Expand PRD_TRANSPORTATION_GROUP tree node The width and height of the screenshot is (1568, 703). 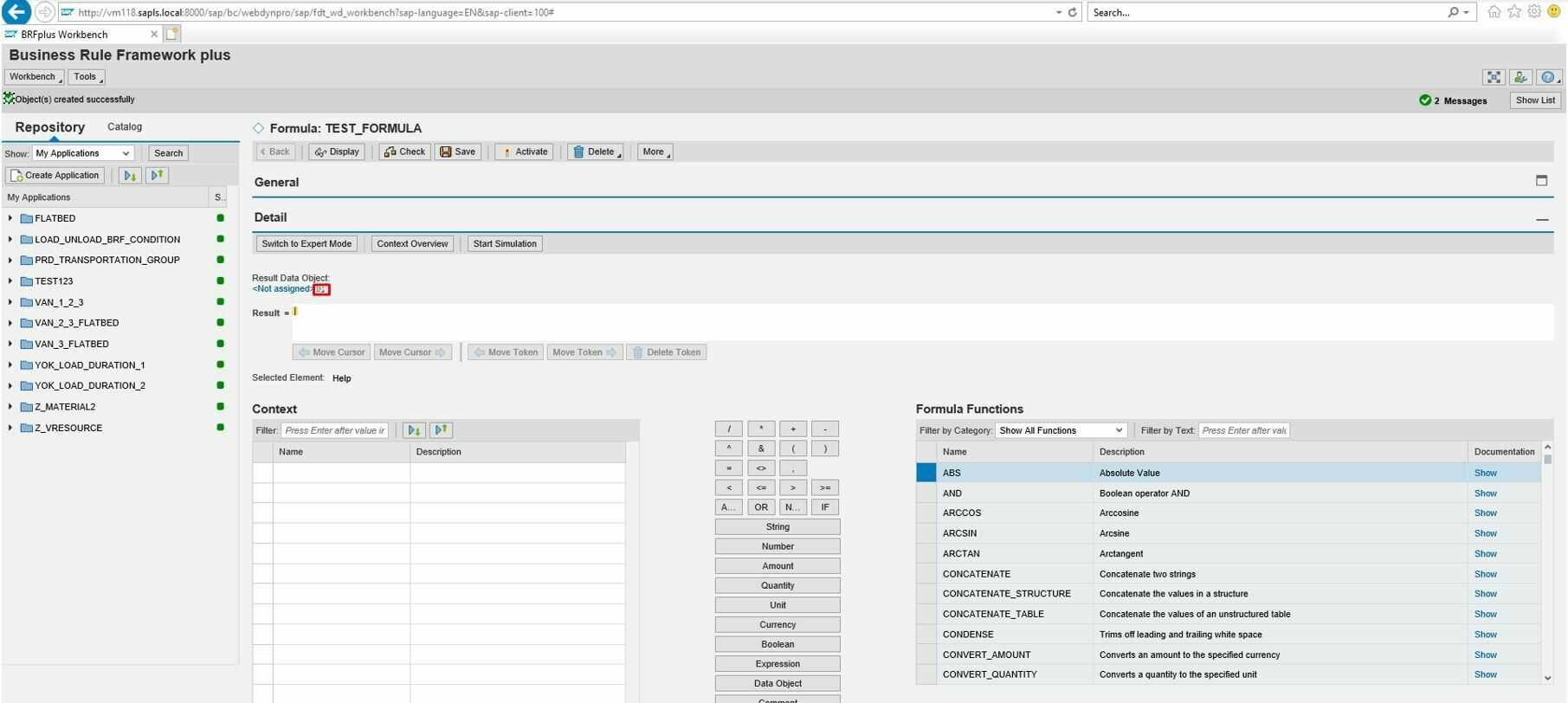tap(10, 260)
